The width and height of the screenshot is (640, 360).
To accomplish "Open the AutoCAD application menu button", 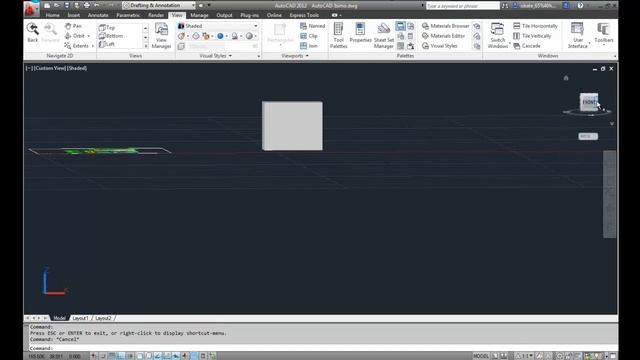I will tap(31, 8).
